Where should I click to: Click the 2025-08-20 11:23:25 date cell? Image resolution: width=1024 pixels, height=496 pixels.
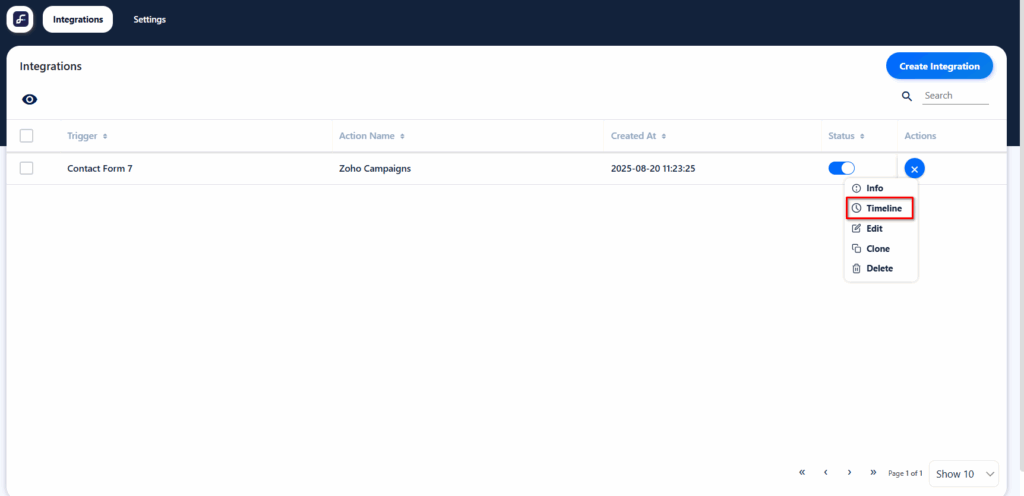[x=652, y=168]
